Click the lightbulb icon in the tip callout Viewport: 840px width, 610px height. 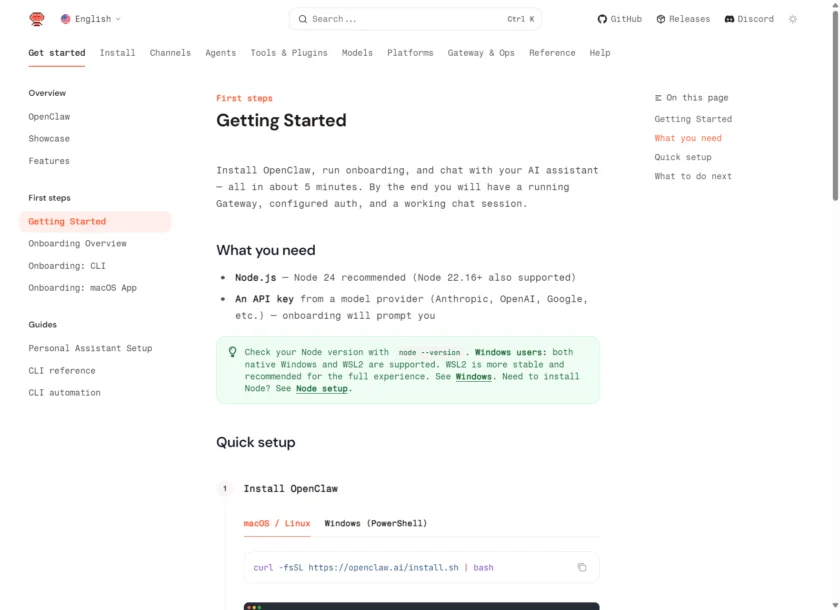(x=231, y=352)
